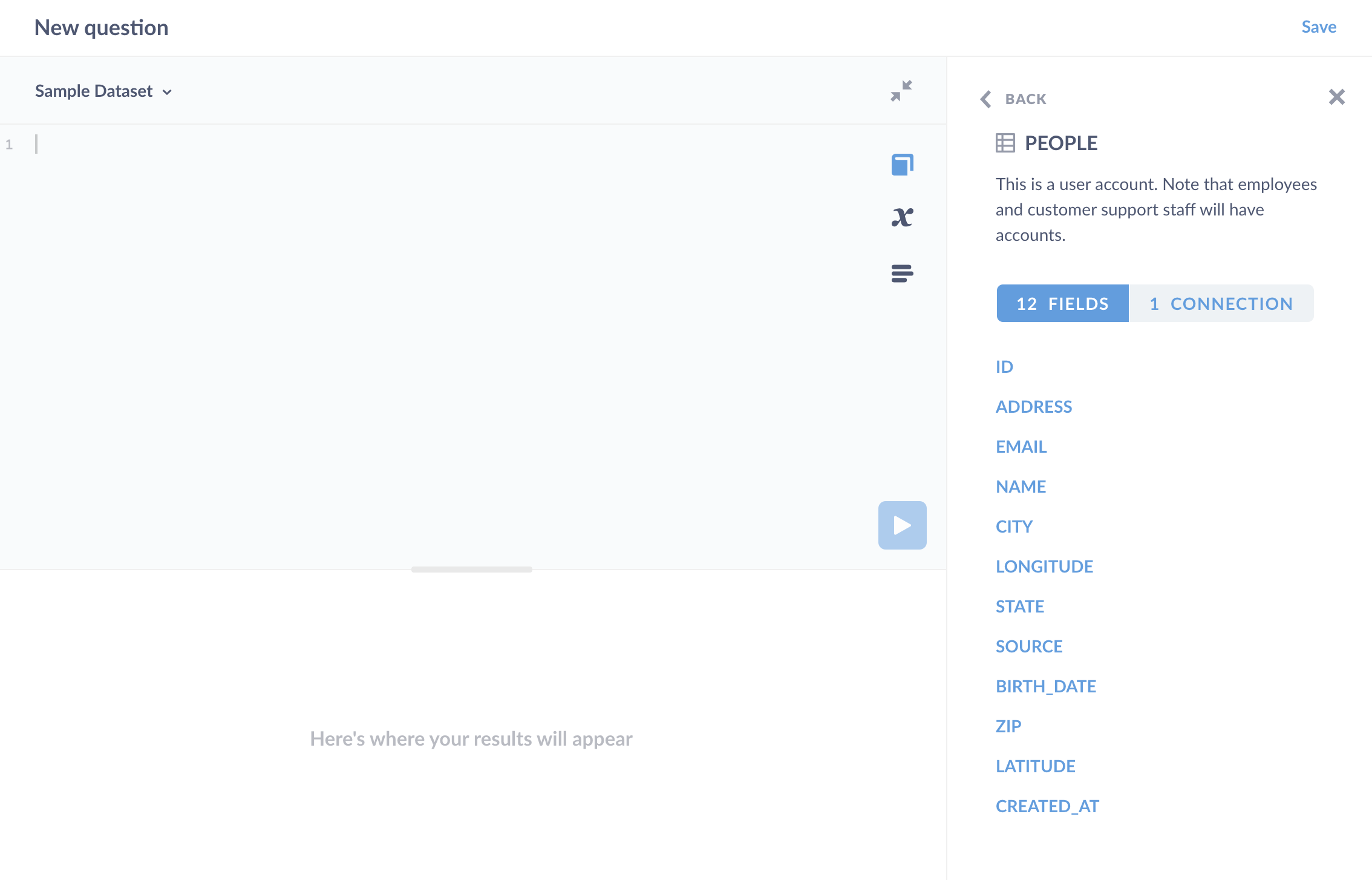Screen dimensions: 1372x880
Task: Select the LATITUDE field
Action: pyautogui.click(x=1036, y=765)
